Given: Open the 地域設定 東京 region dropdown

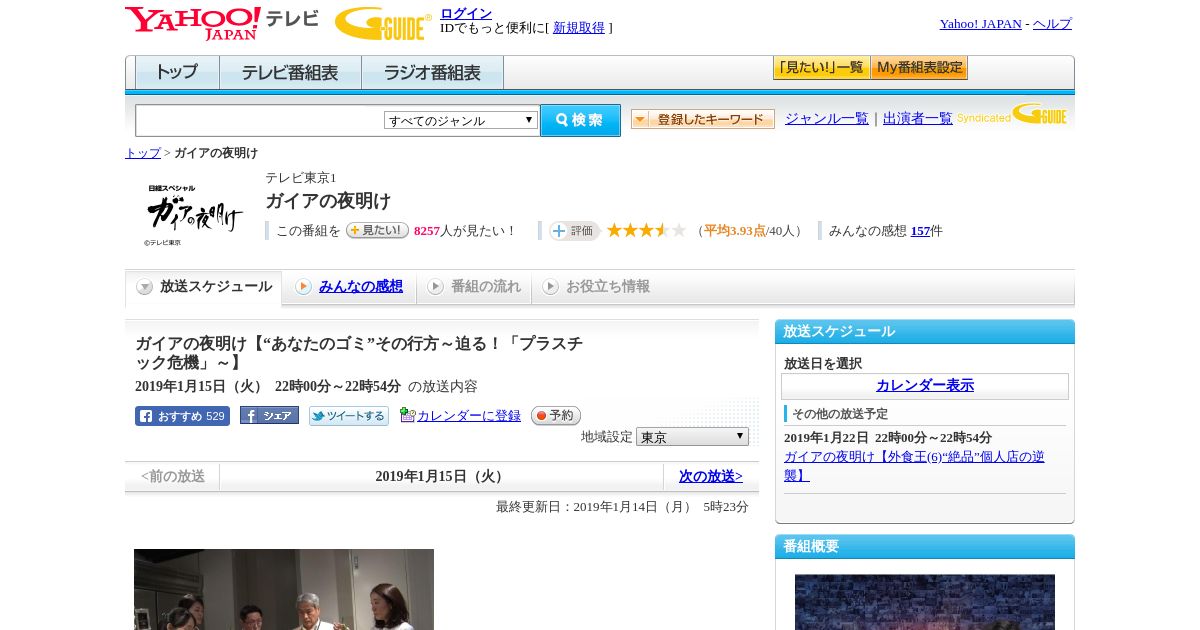Looking at the screenshot, I should 692,437.
